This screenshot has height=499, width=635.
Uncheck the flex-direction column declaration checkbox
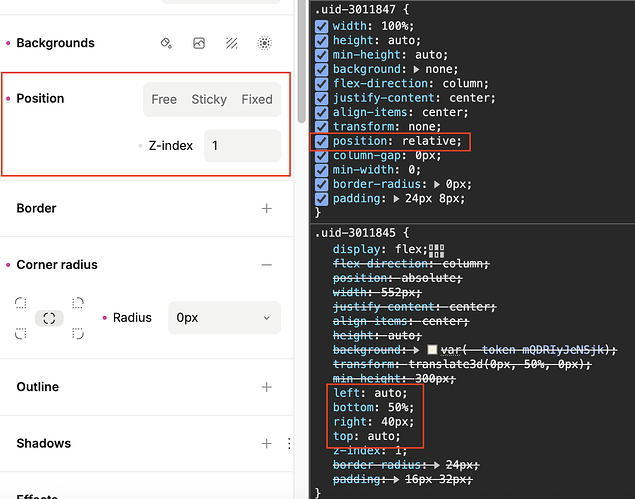click(321, 84)
